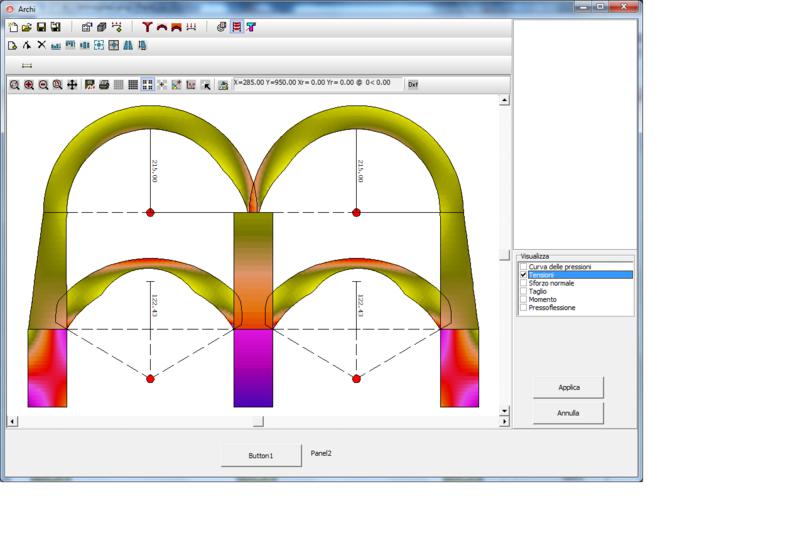Click the zoom out magnifier icon
Viewport: 800px width, 548px height.
[43, 85]
